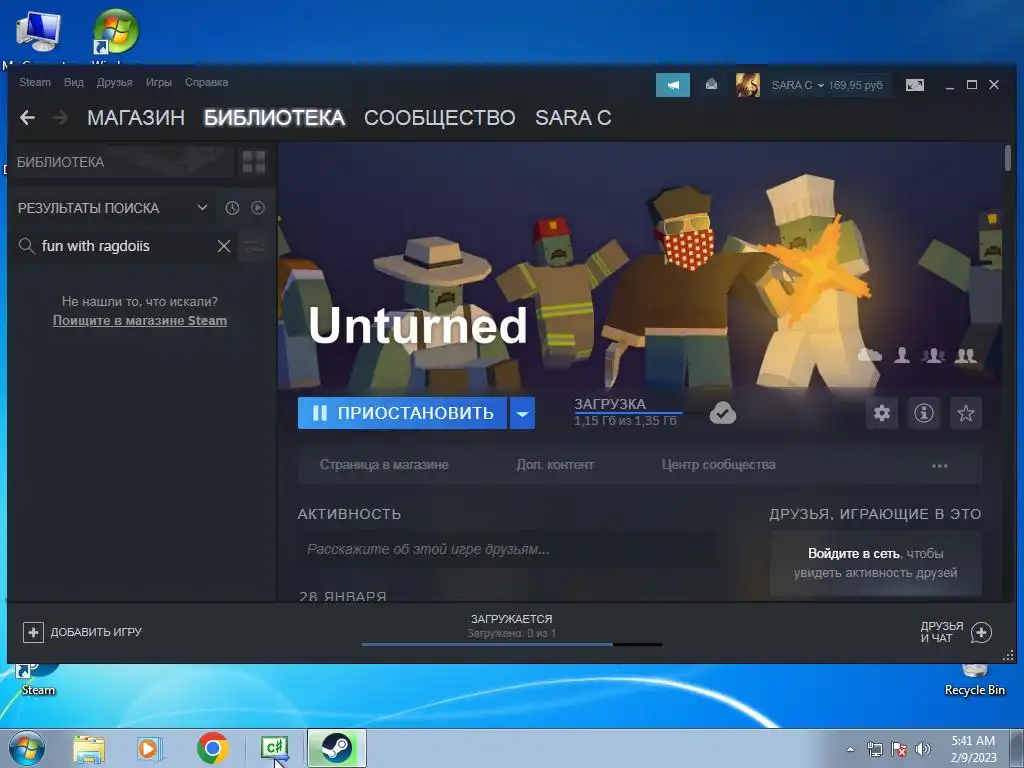The image size is (1024, 768).
Task: Open File Explorer from taskbar
Action: [x=89, y=749]
